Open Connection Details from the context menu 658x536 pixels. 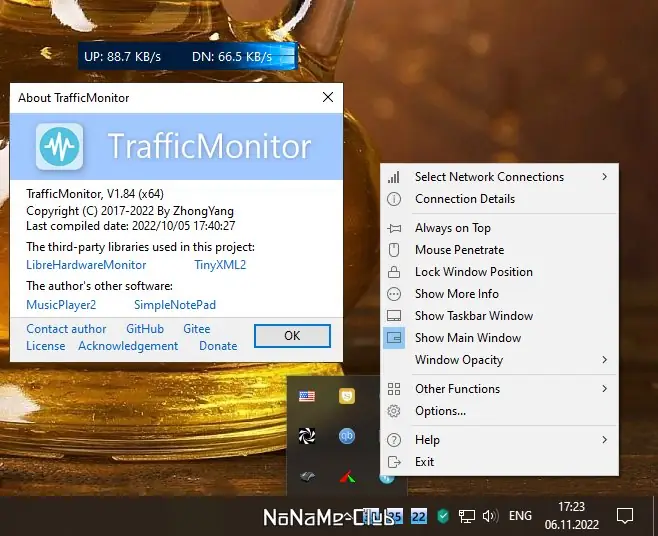(x=499, y=199)
